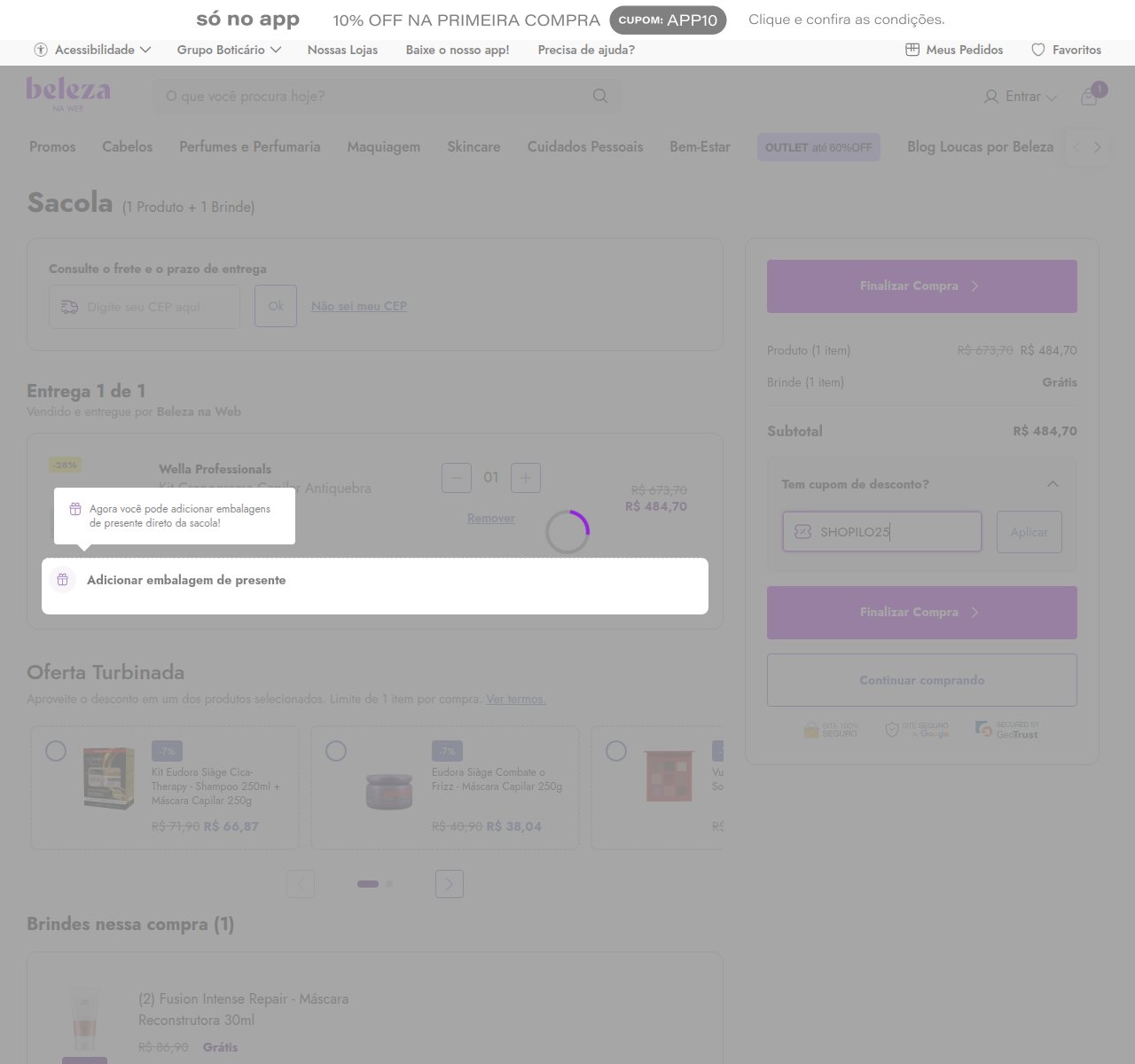Click the eyeshadow palette offer thumbnail

[669, 776]
